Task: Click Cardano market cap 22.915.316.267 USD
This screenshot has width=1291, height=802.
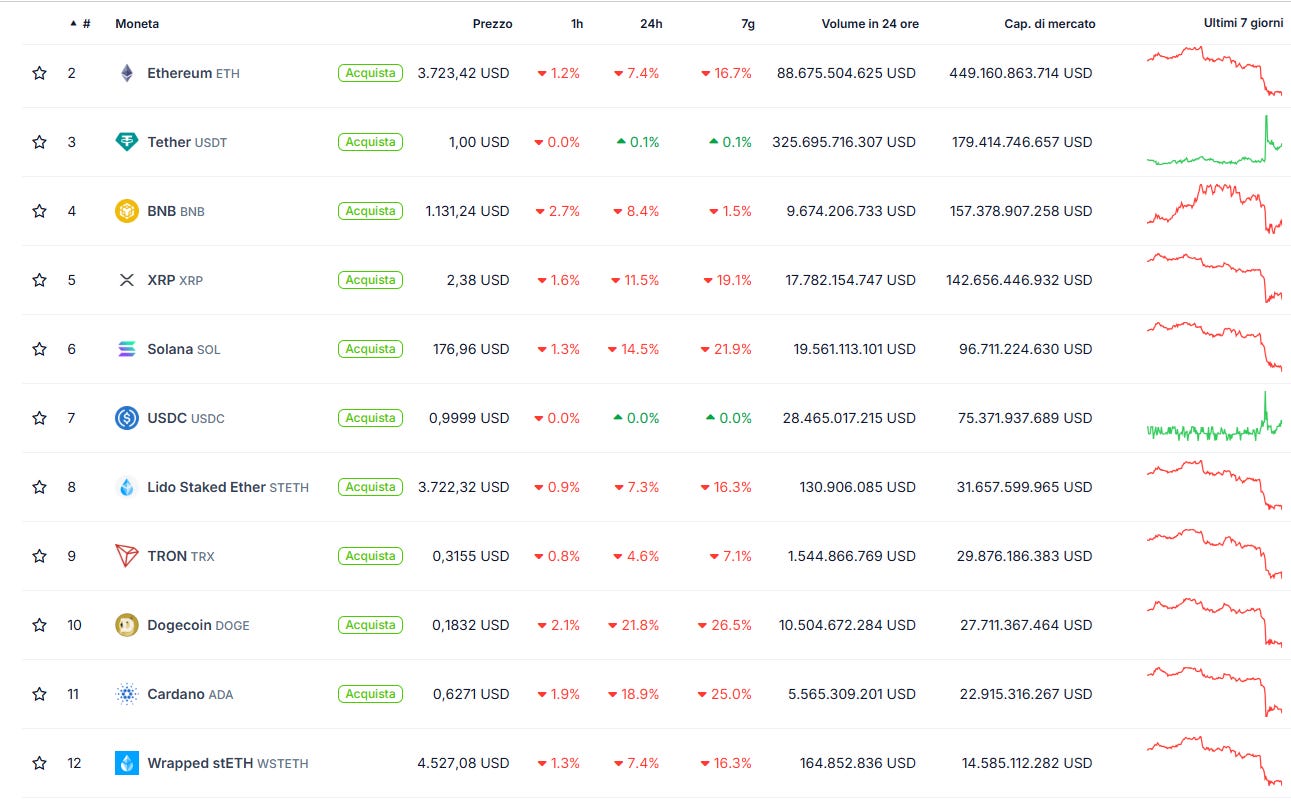Action: (1025, 694)
